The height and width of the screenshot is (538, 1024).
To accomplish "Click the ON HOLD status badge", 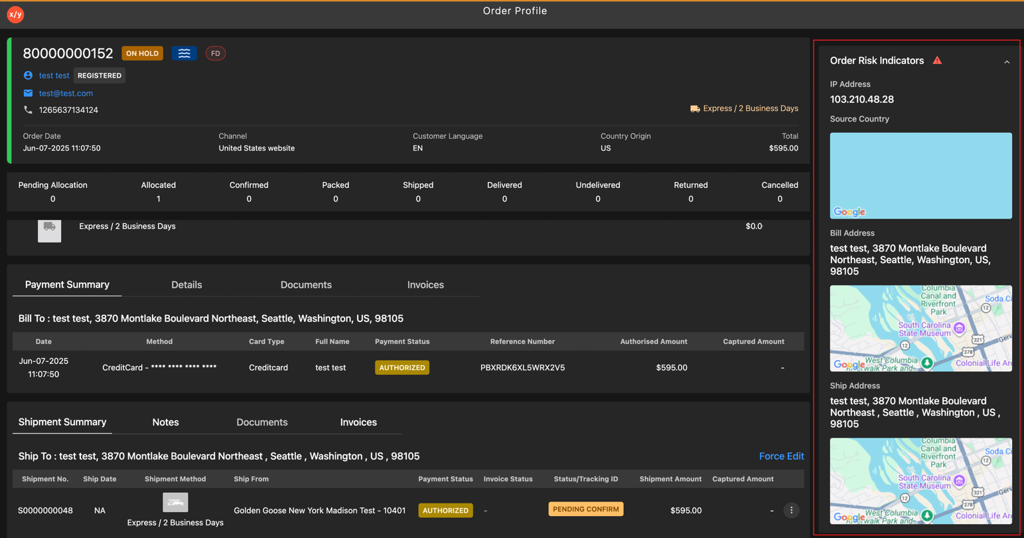I will 142,54.
